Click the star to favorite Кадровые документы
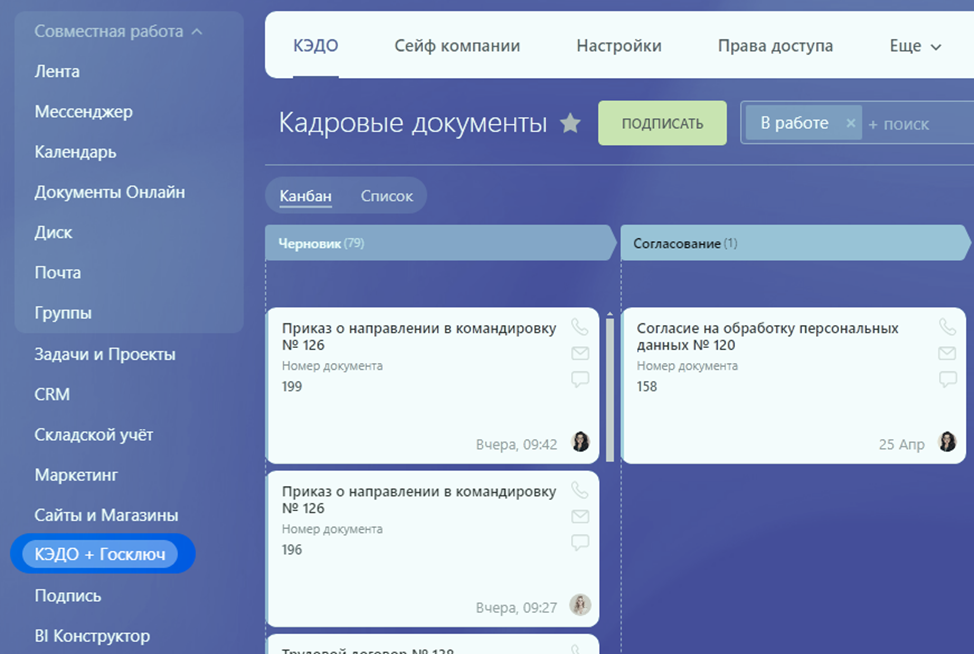Image resolution: width=974 pixels, height=654 pixels. click(570, 123)
